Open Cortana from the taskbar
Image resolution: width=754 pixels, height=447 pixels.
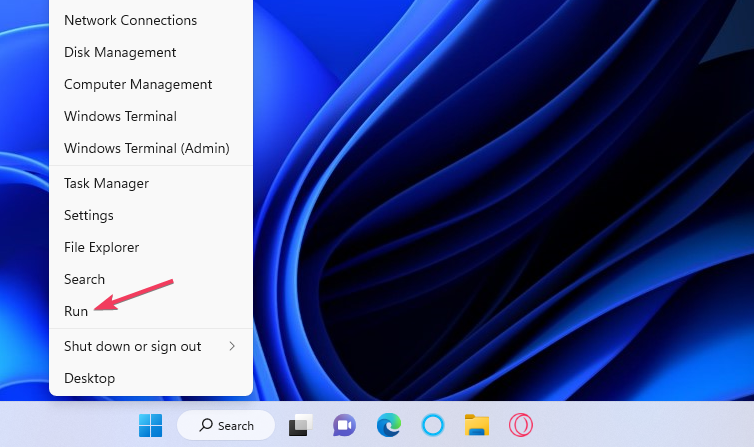pyautogui.click(x=433, y=425)
